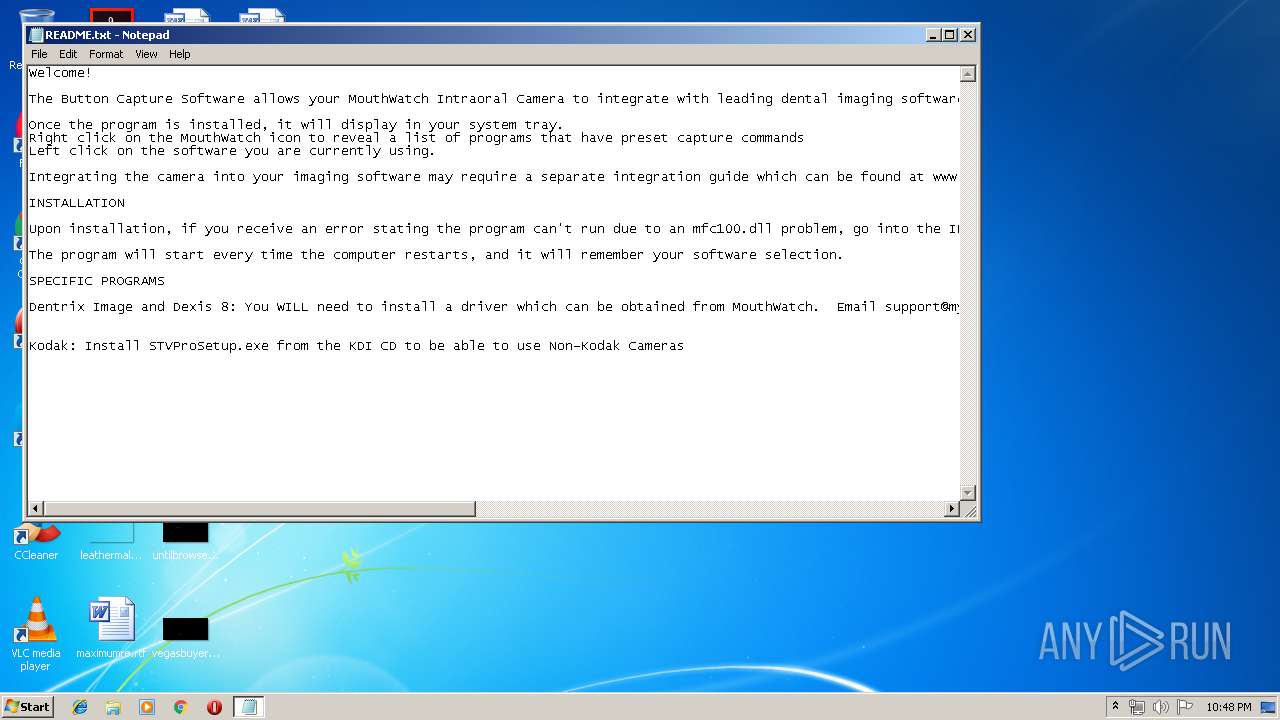Click the Notepad taskbar button
Image resolution: width=1280 pixels, height=720 pixels.
pyautogui.click(x=249, y=707)
